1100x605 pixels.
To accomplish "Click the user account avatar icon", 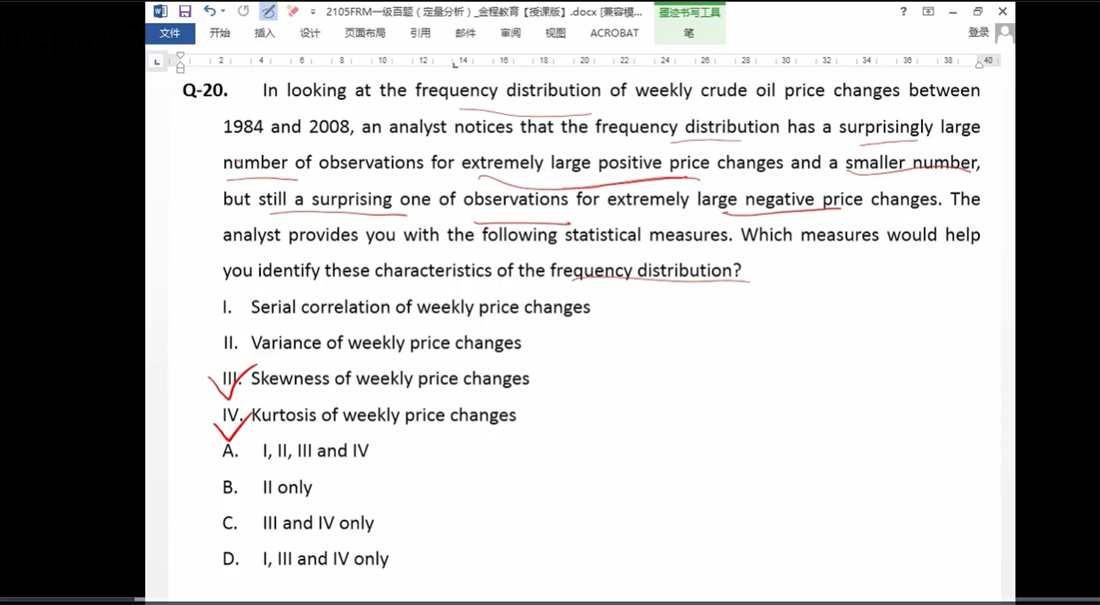I will tap(1005, 32).
